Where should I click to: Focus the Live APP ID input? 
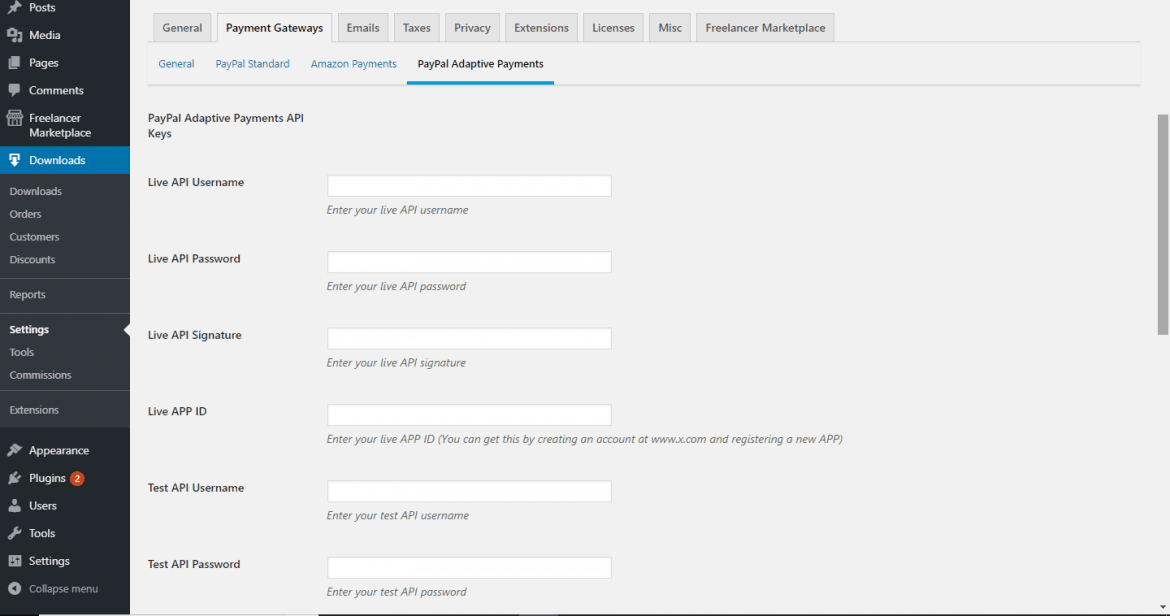coord(469,415)
